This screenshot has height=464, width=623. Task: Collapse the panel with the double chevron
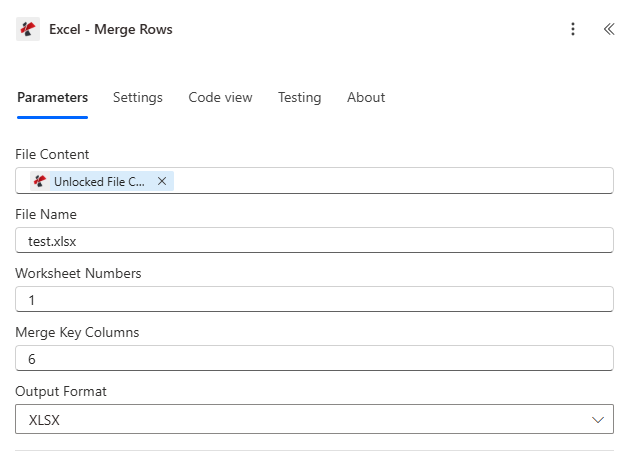(x=609, y=29)
